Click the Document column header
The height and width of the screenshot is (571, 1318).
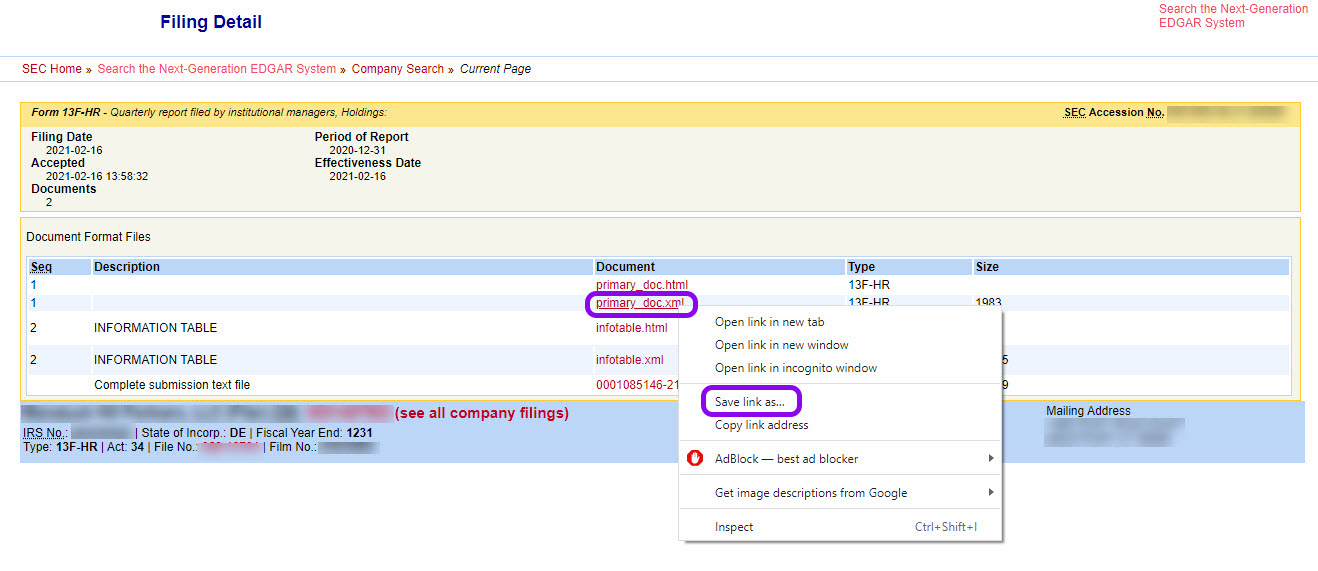[626, 267]
